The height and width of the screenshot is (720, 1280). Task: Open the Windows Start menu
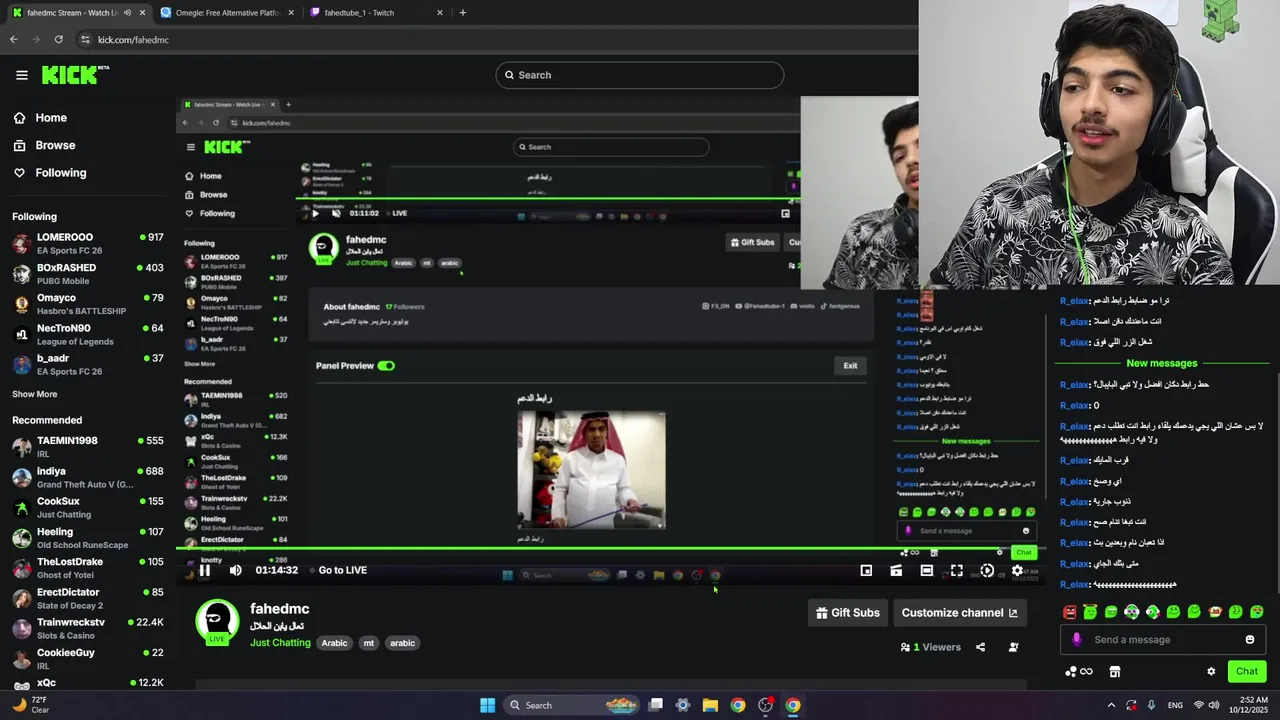click(x=487, y=705)
